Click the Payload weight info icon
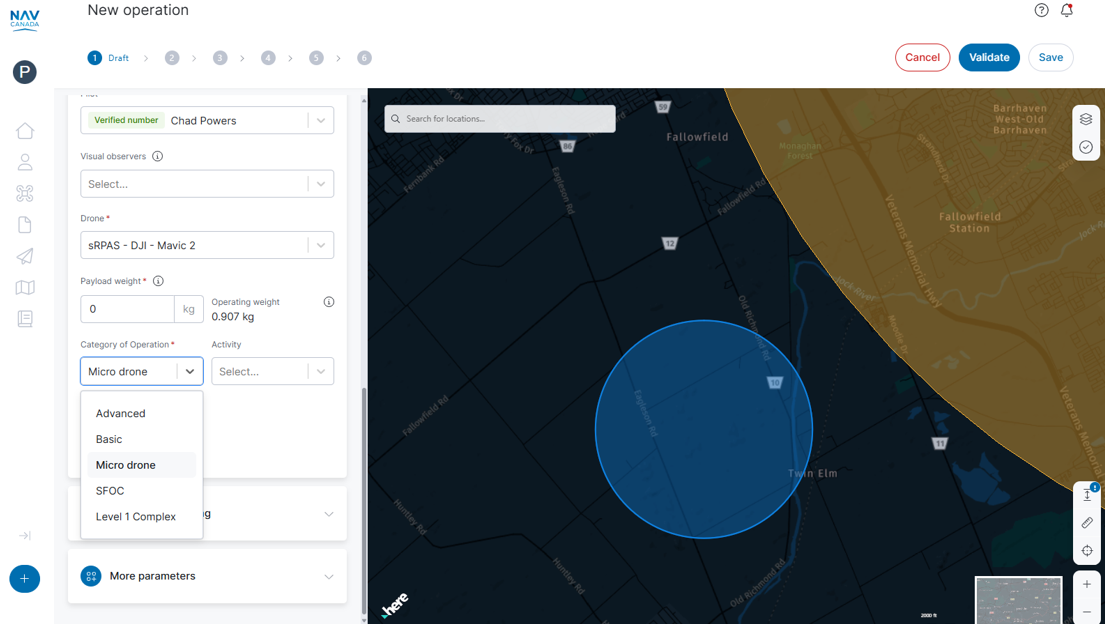 158,281
